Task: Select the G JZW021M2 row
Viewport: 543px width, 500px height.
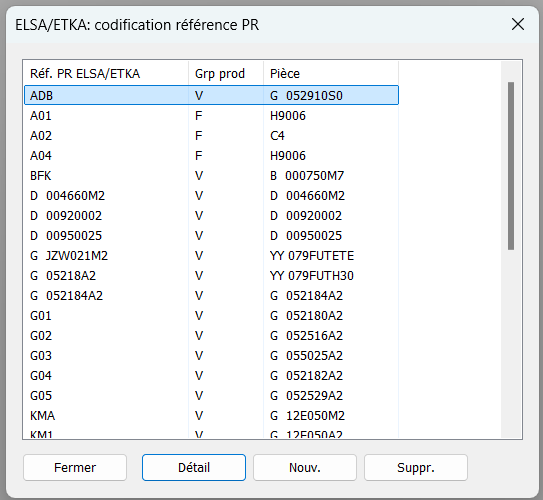Action: pos(211,256)
